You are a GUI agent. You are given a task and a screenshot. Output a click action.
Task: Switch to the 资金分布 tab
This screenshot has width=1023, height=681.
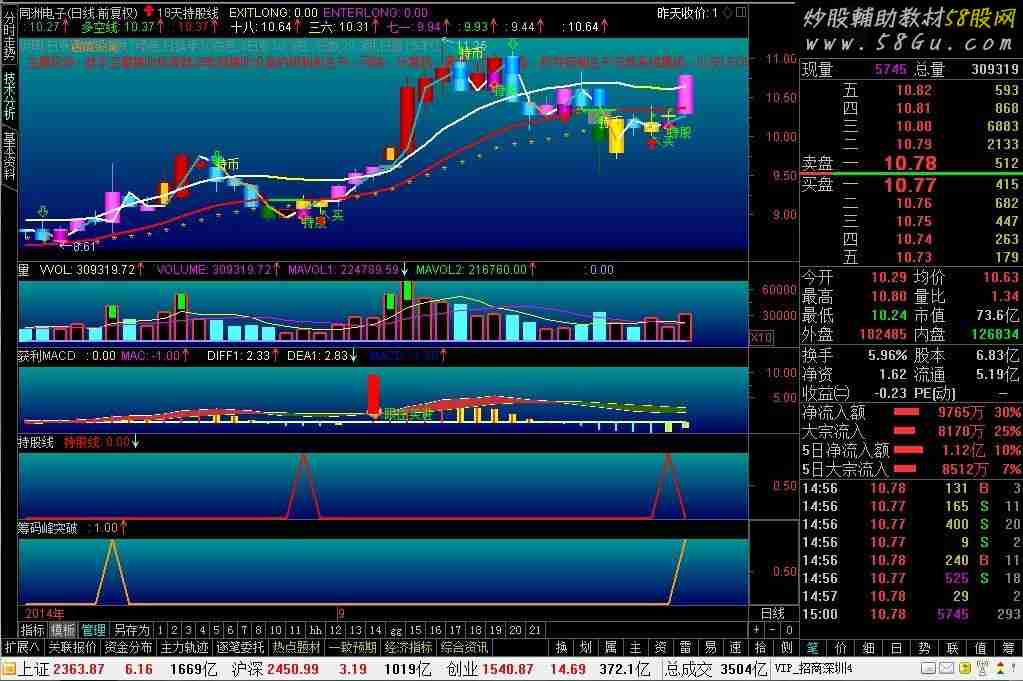click(x=129, y=647)
